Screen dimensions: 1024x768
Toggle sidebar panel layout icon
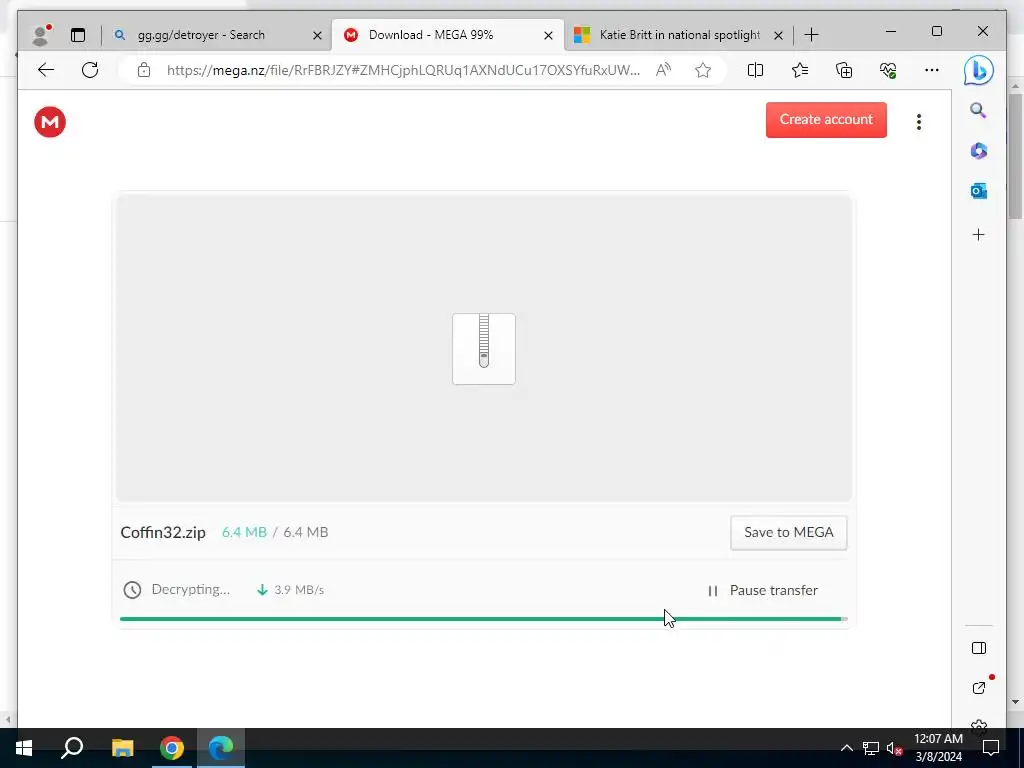978,648
